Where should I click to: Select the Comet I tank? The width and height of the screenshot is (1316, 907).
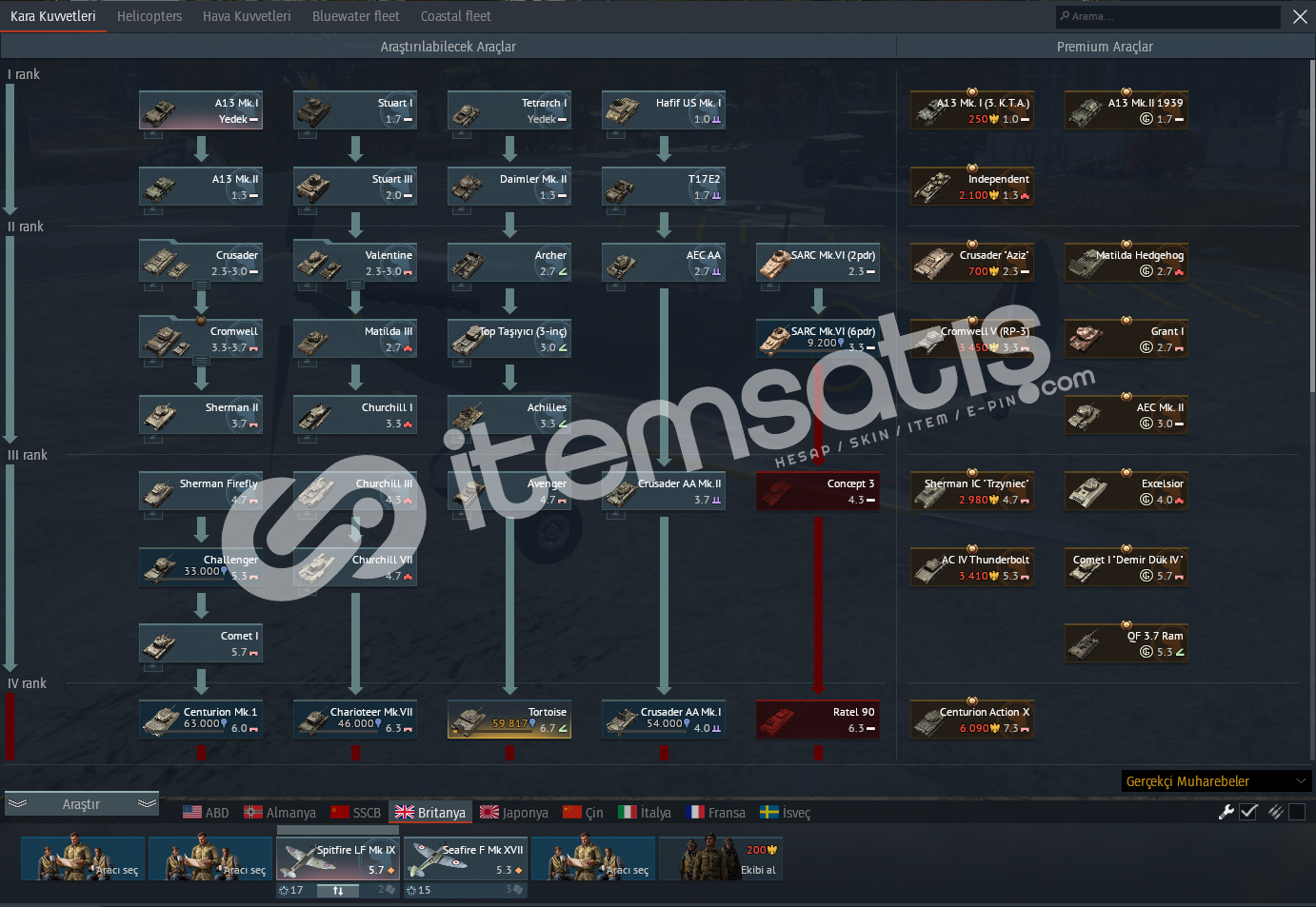point(201,643)
